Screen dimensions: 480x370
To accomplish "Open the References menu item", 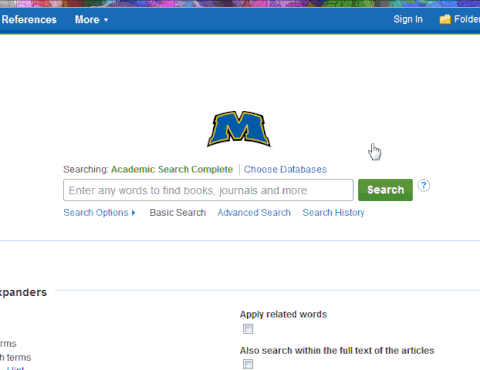I will tap(29, 20).
